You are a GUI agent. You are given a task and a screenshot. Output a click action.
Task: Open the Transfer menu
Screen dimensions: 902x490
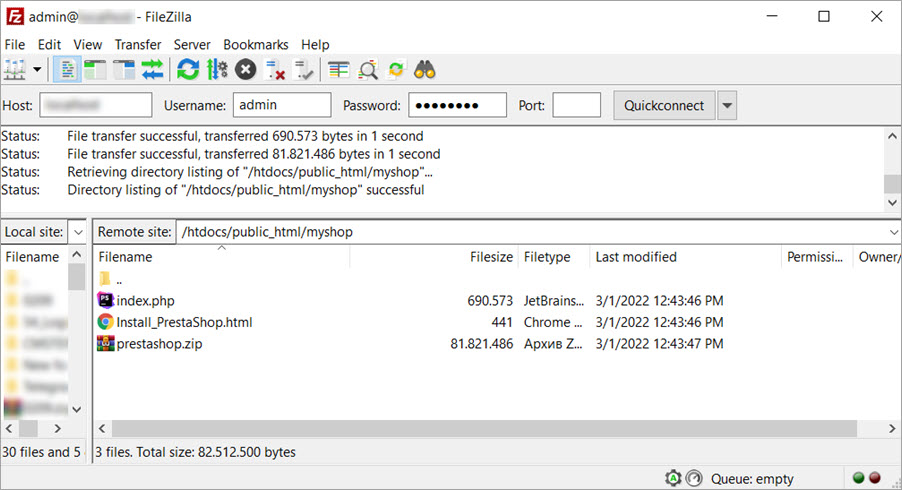[138, 45]
